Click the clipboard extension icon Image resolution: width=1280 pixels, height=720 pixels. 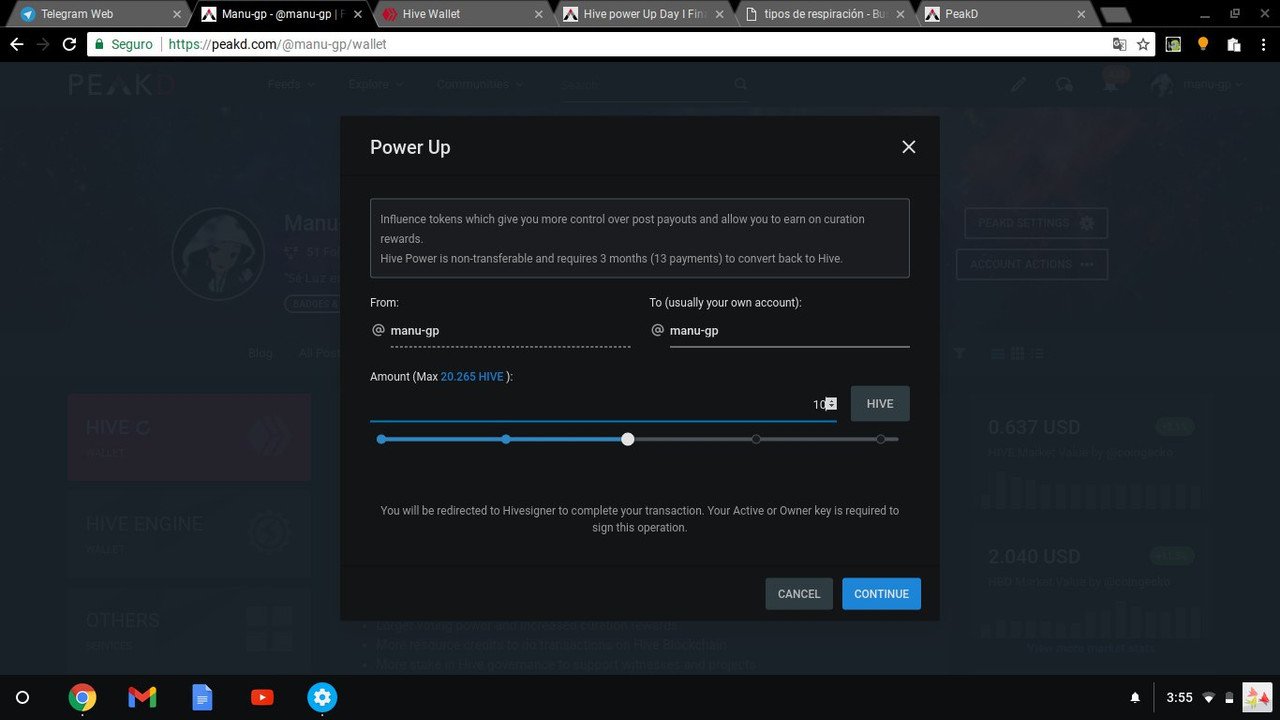pyautogui.click(x=1233, y=44)
